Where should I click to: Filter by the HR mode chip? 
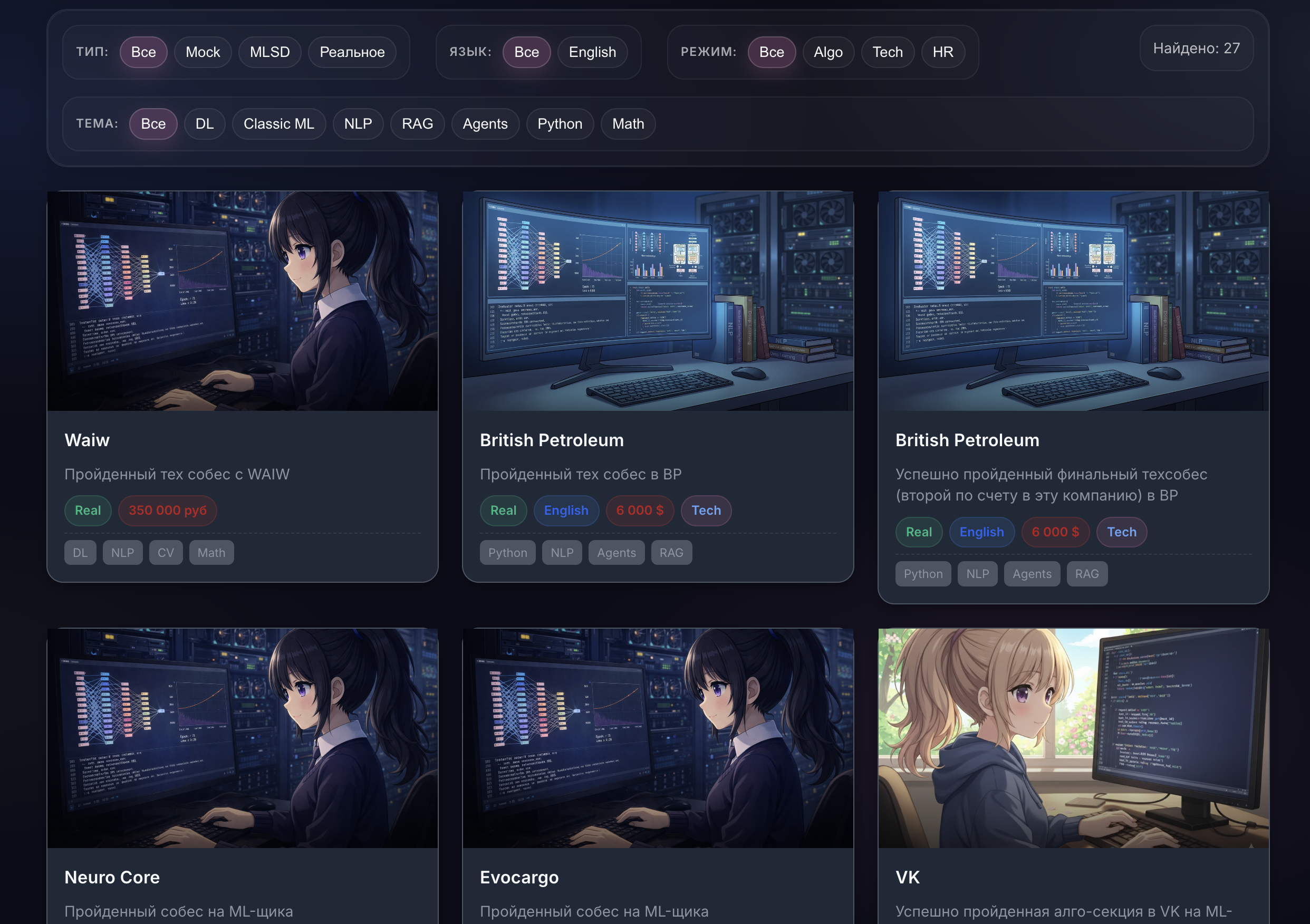[x=942, y=52]
